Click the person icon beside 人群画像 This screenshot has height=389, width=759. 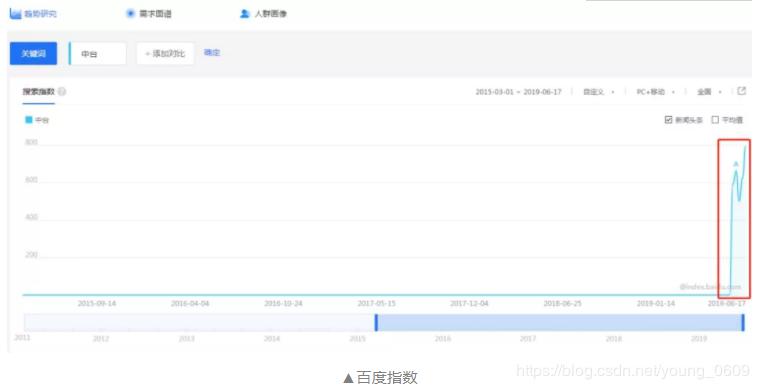pos(244,14)
